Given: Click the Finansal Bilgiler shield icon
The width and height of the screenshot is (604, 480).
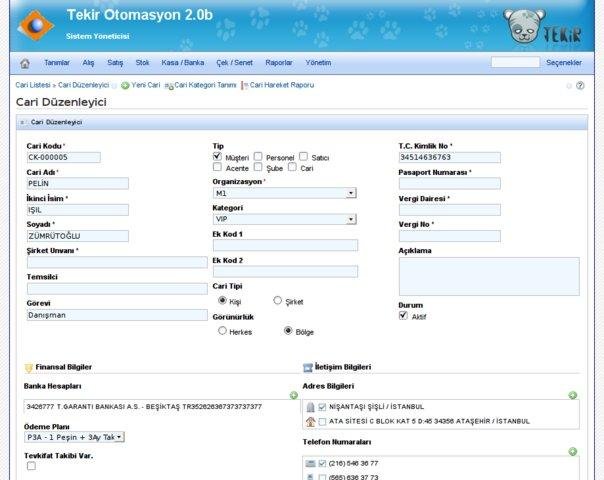Looking at the screenshot, I should point(29,368).
